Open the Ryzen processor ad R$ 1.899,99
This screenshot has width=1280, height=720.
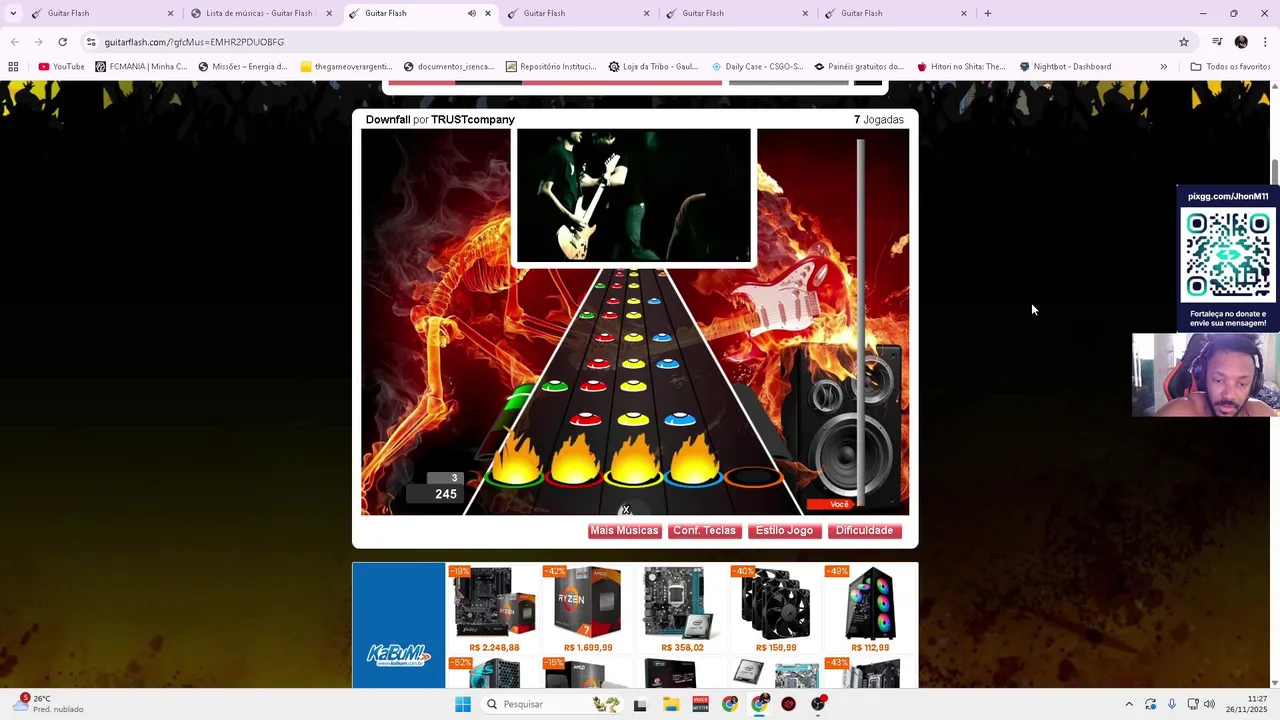588,609
